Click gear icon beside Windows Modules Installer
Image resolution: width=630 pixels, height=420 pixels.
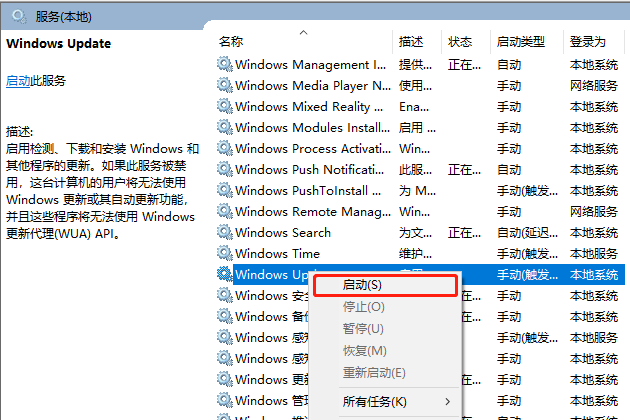pyautogui.click(x=225, y=127)
